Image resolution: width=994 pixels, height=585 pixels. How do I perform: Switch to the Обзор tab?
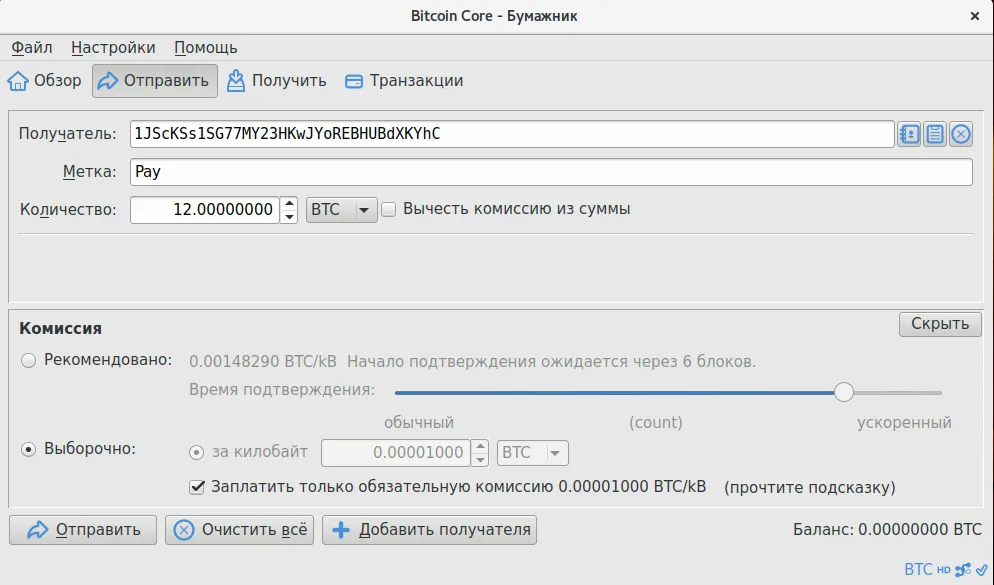pos(44,80)
